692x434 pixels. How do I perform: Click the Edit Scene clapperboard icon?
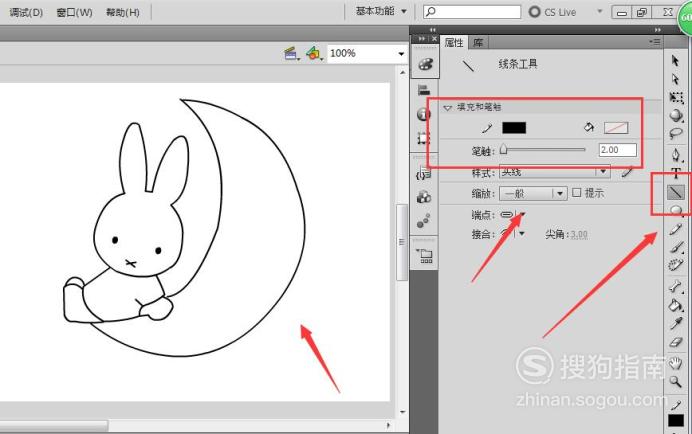291,54
